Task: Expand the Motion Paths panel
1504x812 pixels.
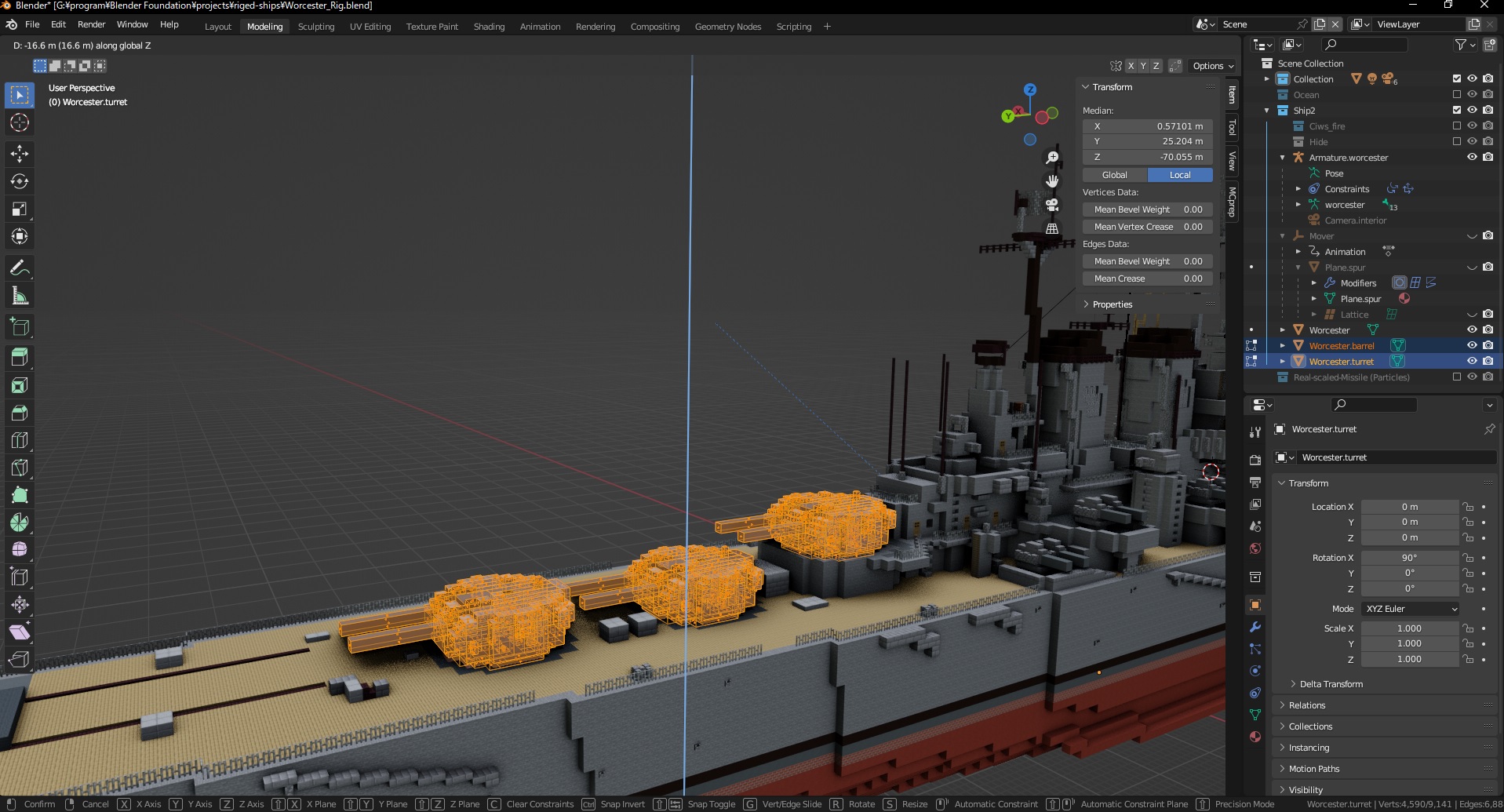Action: (1313, 769)
